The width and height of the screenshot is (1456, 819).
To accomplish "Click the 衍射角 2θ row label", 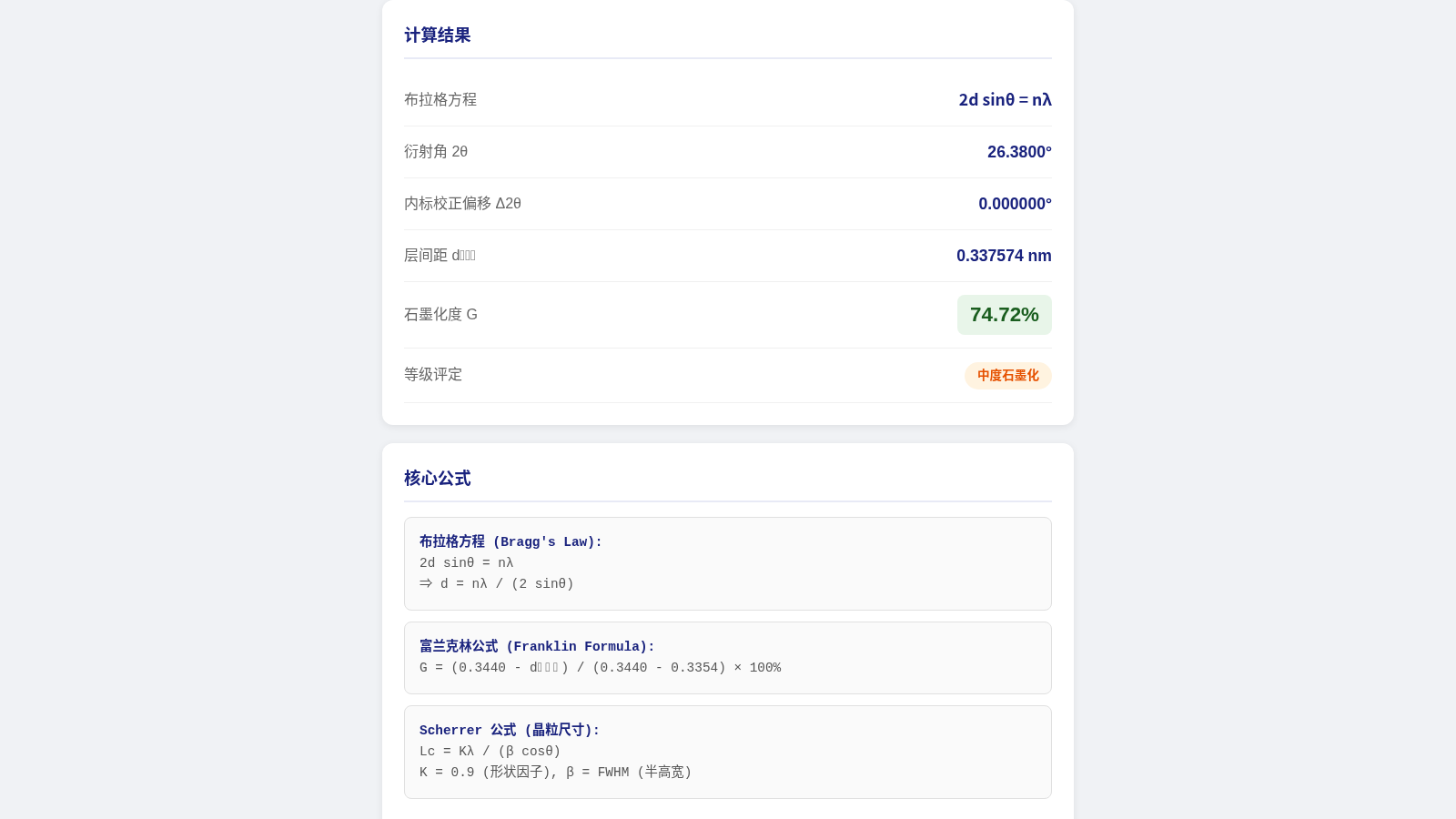I will [436, 152].
